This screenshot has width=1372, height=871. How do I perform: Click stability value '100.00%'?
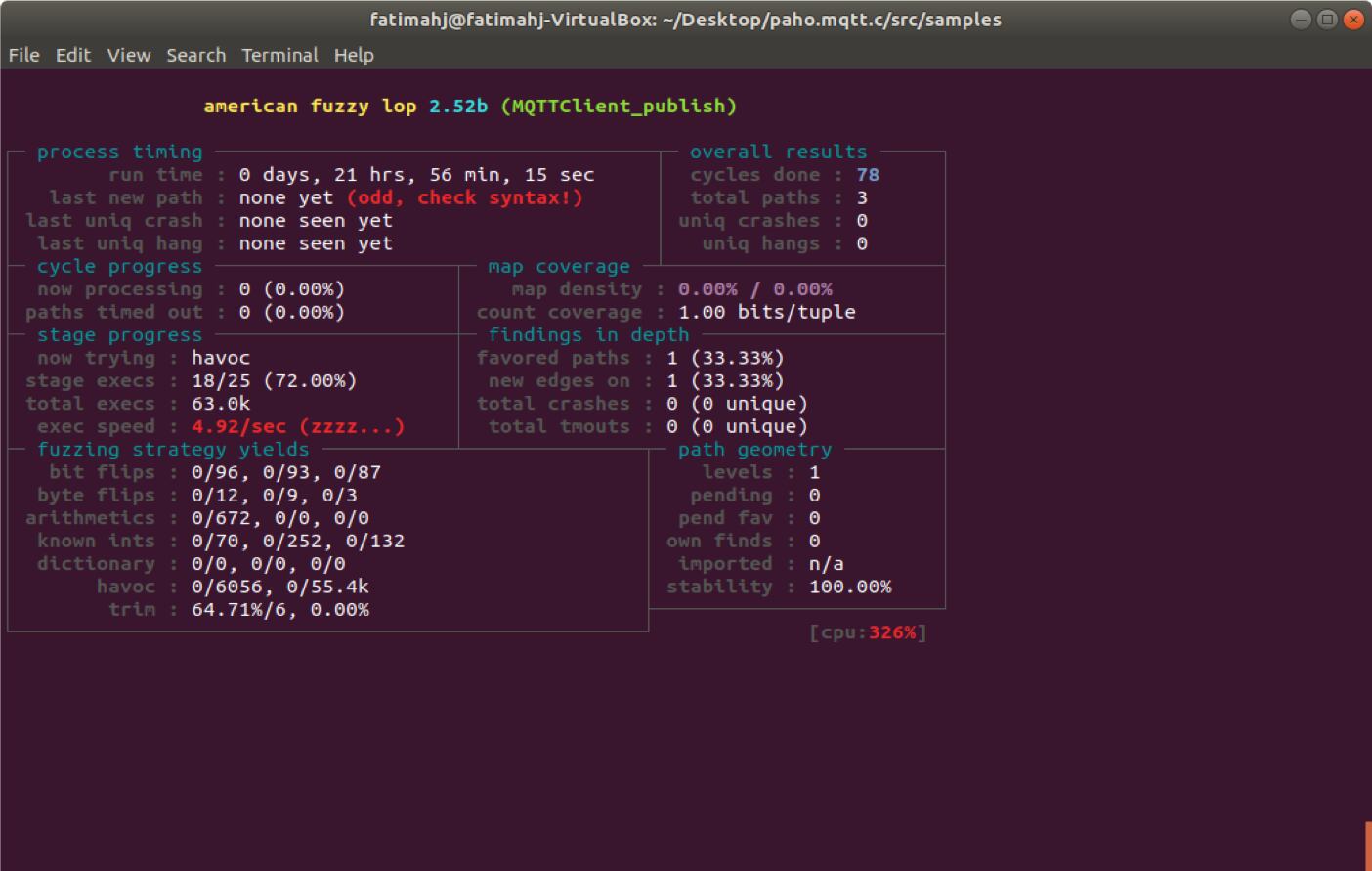[850, 587]
